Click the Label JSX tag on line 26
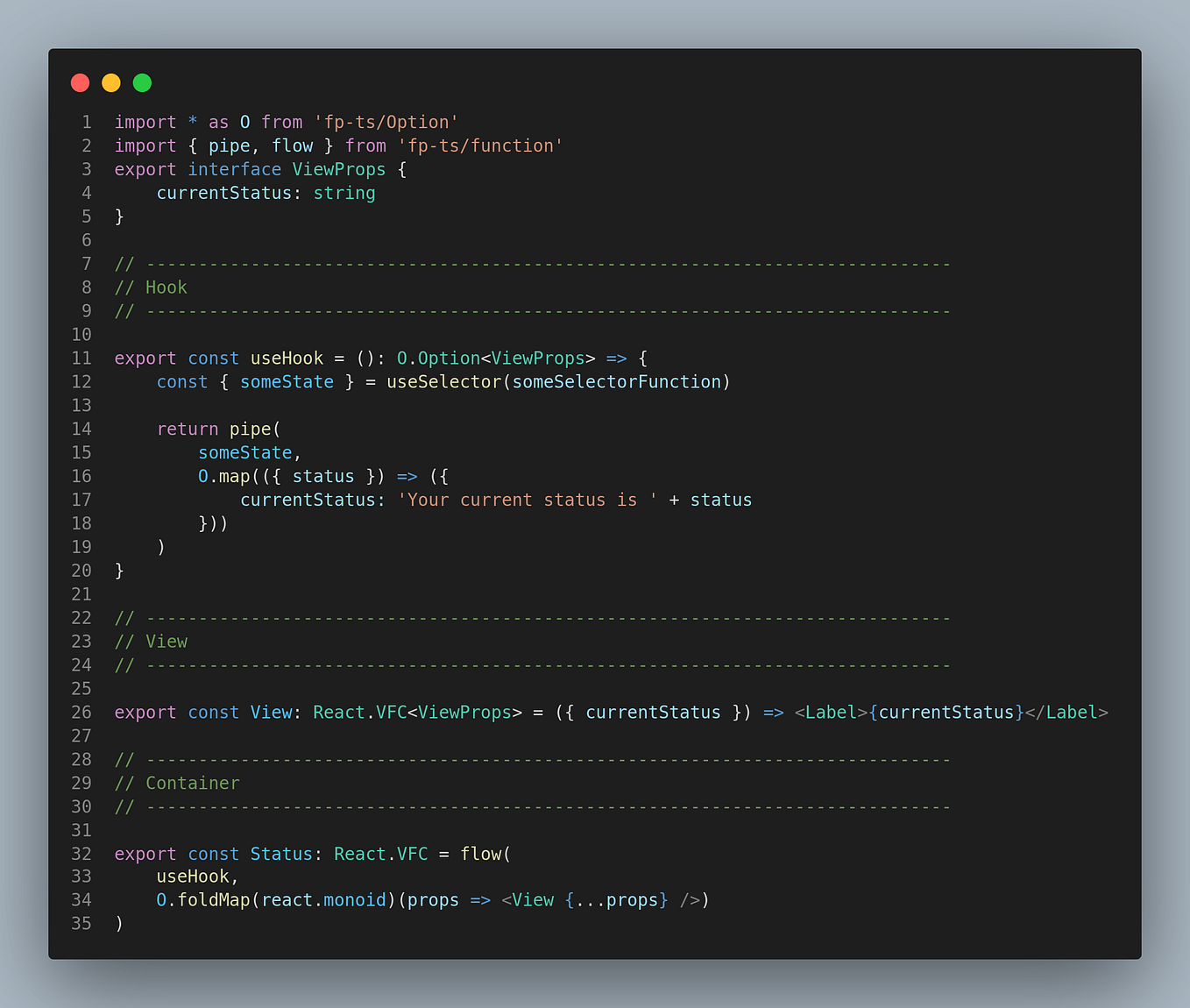1190x1008 pixels. pos(829,713)
